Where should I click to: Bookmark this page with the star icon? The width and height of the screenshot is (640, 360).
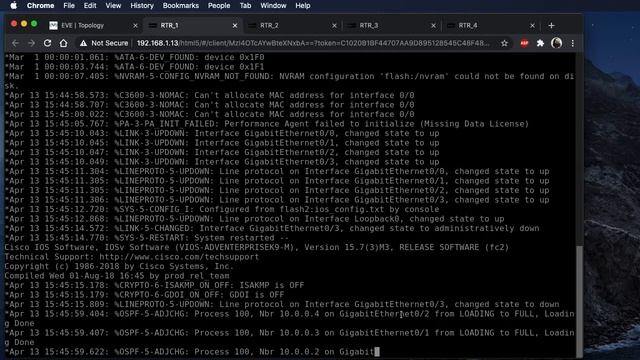pos(504,43)
